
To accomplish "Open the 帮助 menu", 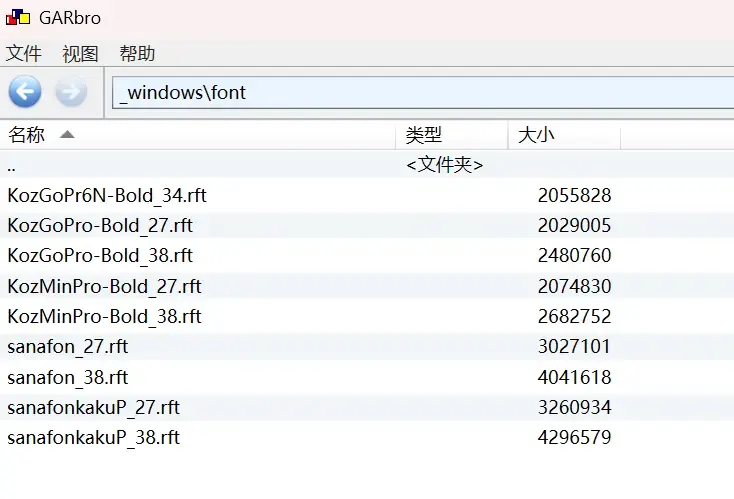I will [137, 53].
